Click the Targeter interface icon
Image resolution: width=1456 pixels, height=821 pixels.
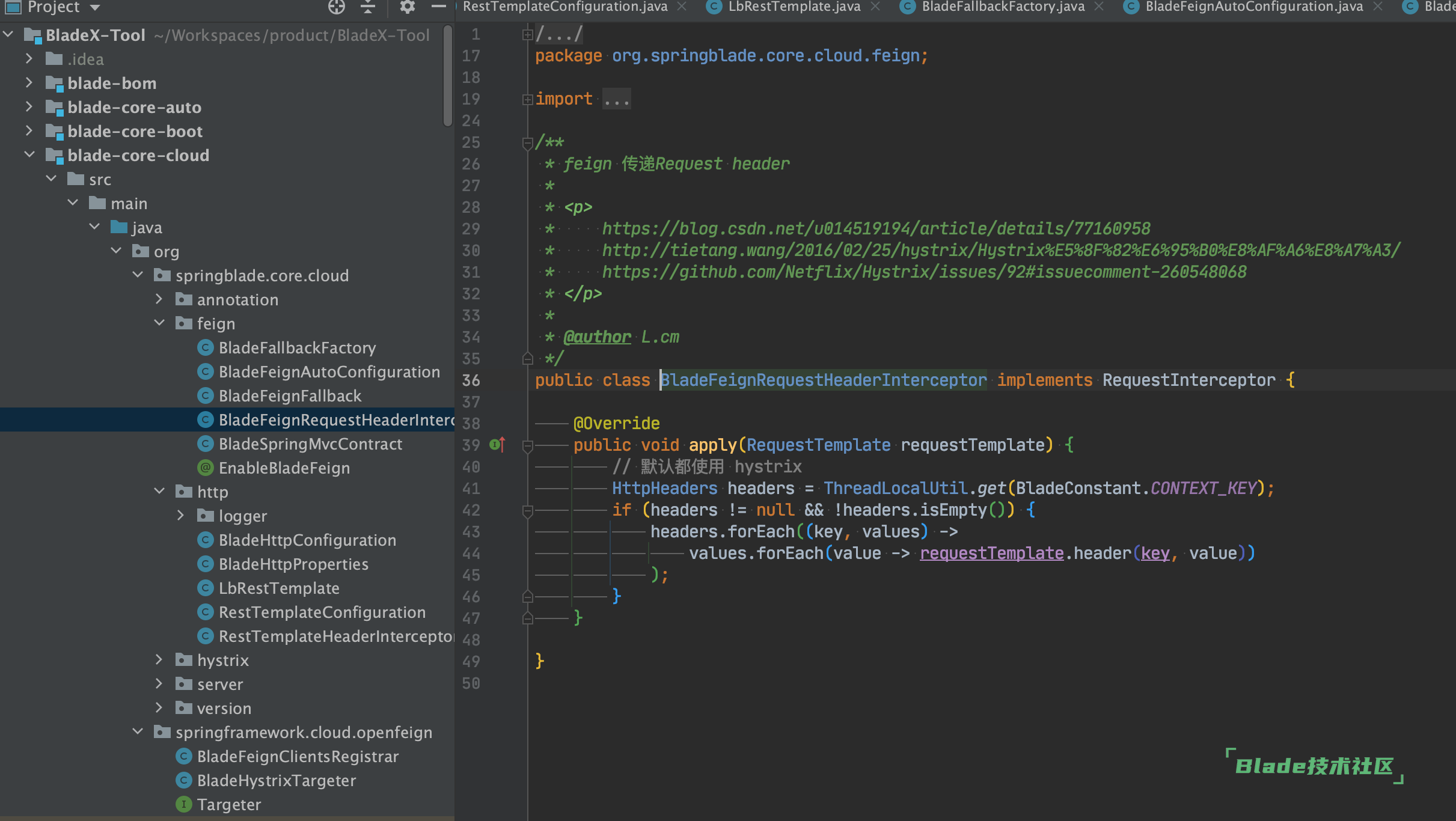[184, 804]
